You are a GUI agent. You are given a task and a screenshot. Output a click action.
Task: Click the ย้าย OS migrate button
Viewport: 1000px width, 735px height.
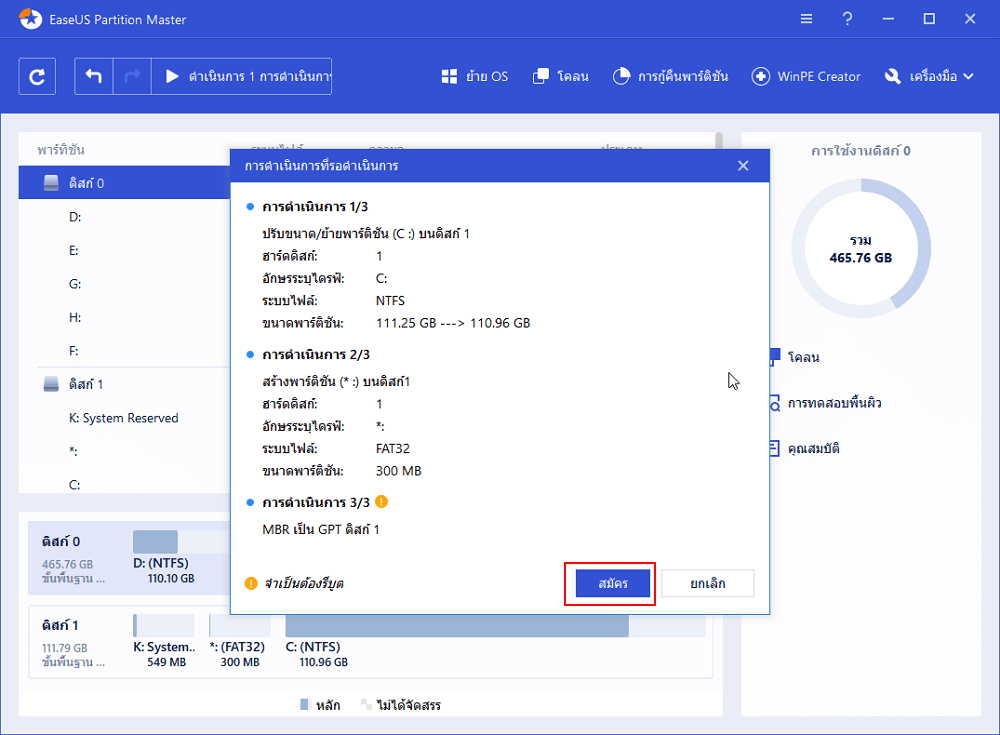(474, 77)
